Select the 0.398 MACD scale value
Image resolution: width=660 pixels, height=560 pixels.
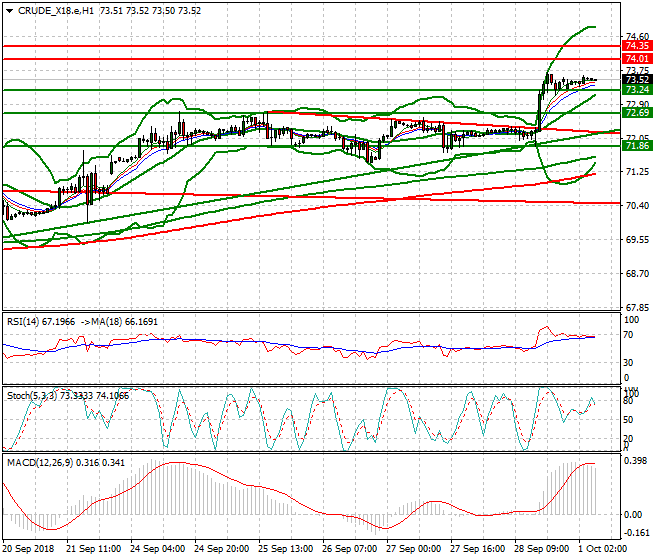635,461
